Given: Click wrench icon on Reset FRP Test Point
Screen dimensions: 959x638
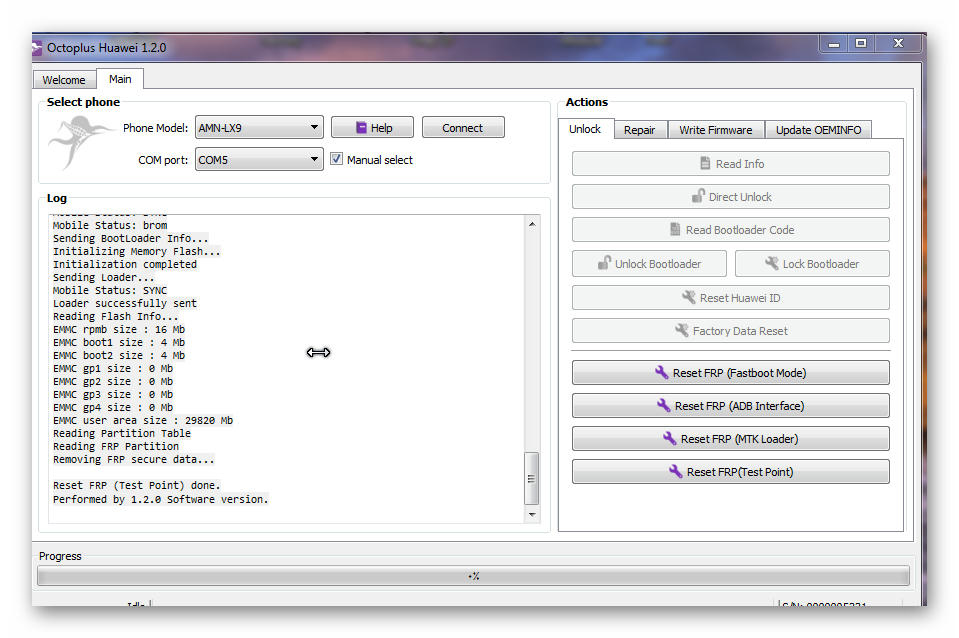Looking at the screenshot, I should click(x=676, y=471).
